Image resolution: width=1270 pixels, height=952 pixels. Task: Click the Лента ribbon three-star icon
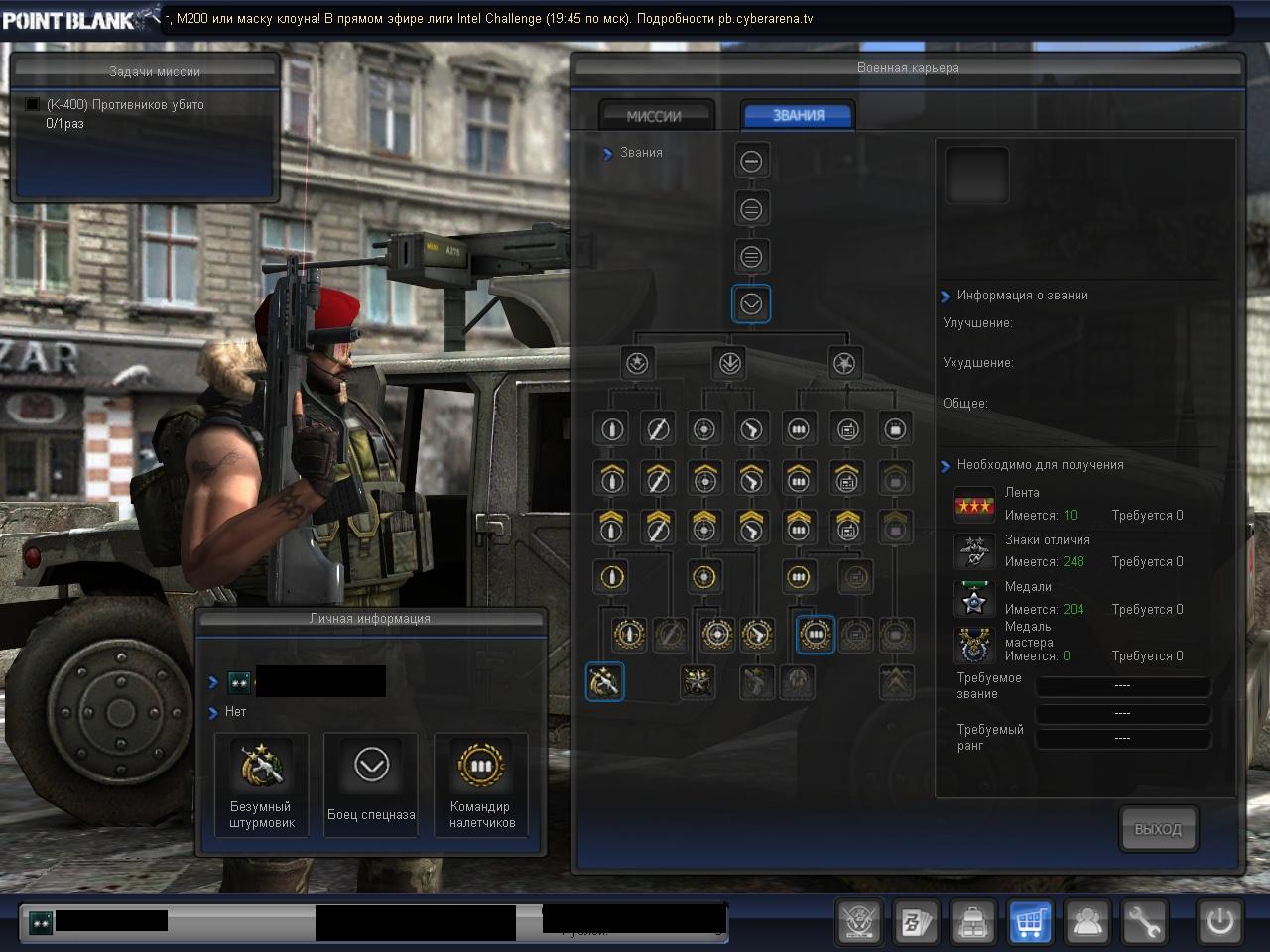pos(973,505)
